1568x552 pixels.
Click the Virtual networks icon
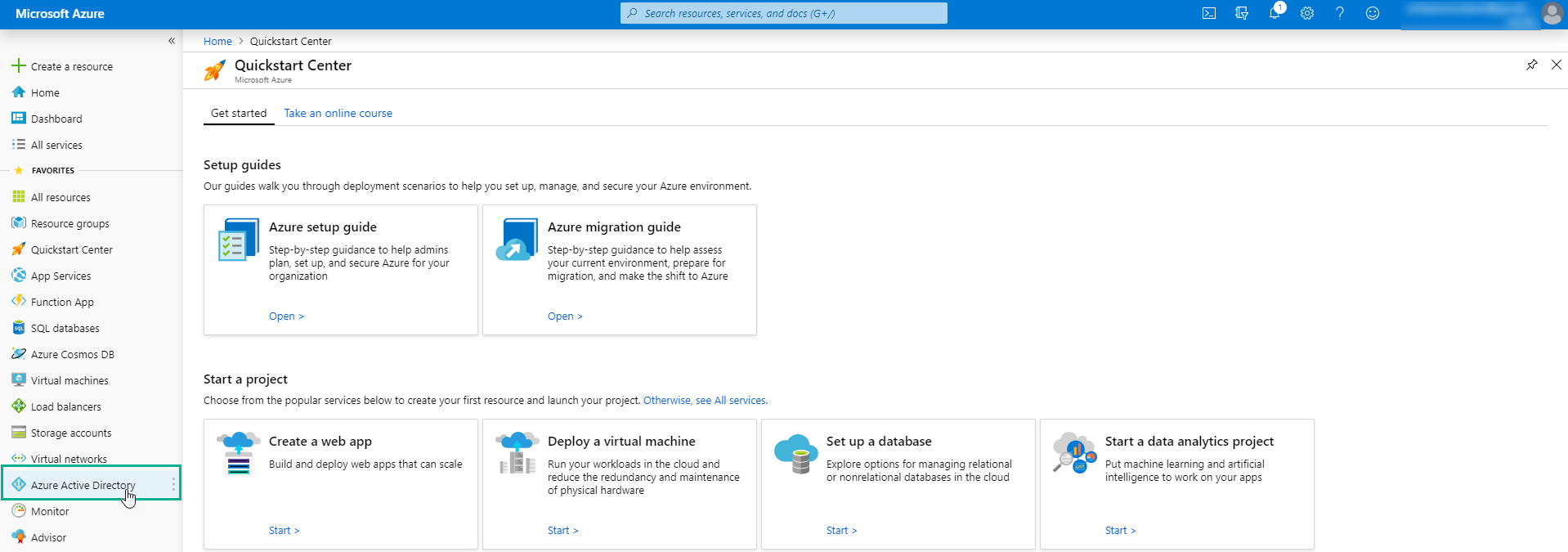19,458
